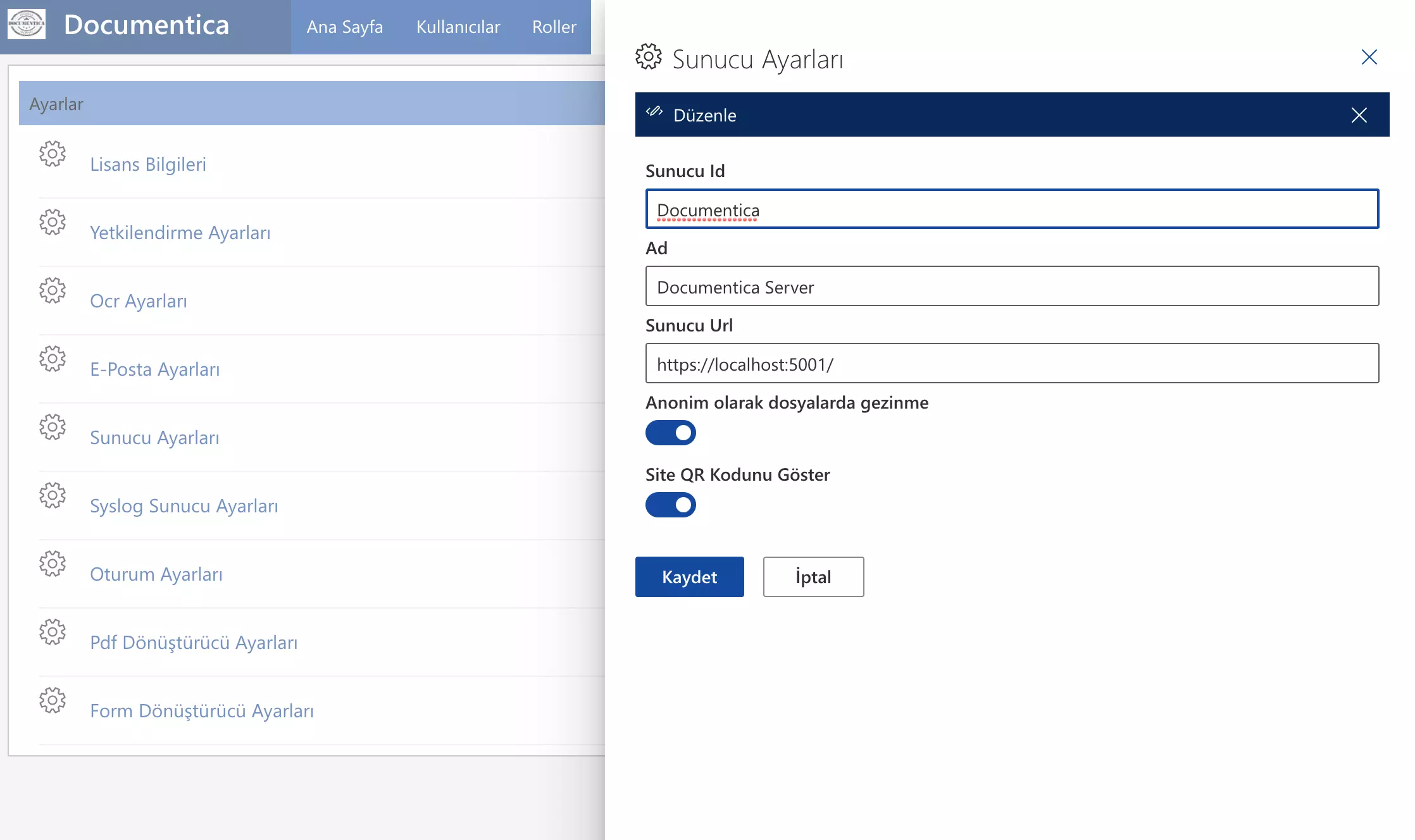Focus the Sunucu Id input field
Screen dimensions: 1415x840
click(1013, 209)
